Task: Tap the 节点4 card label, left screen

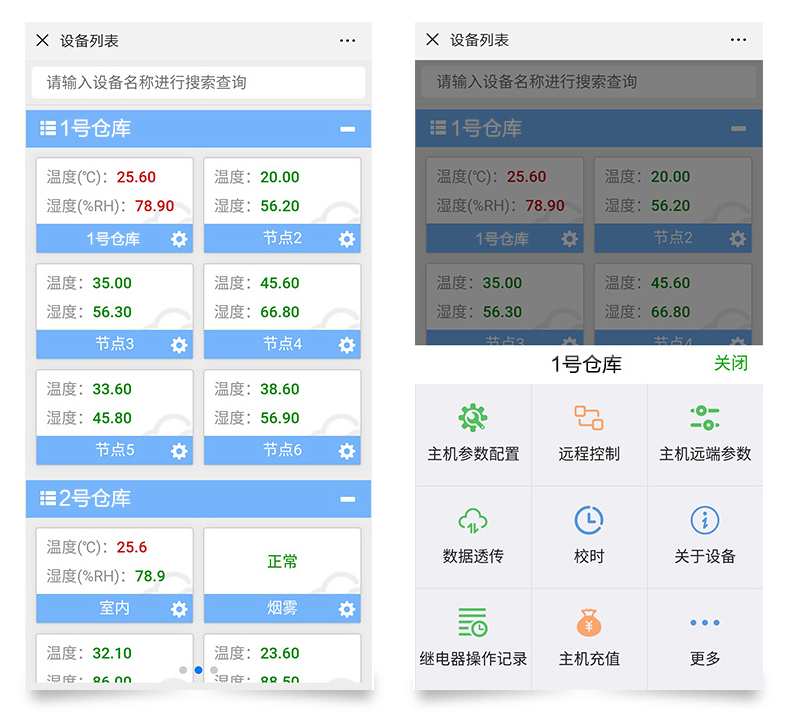Action: pyautogui.click(x=282, y=344)
